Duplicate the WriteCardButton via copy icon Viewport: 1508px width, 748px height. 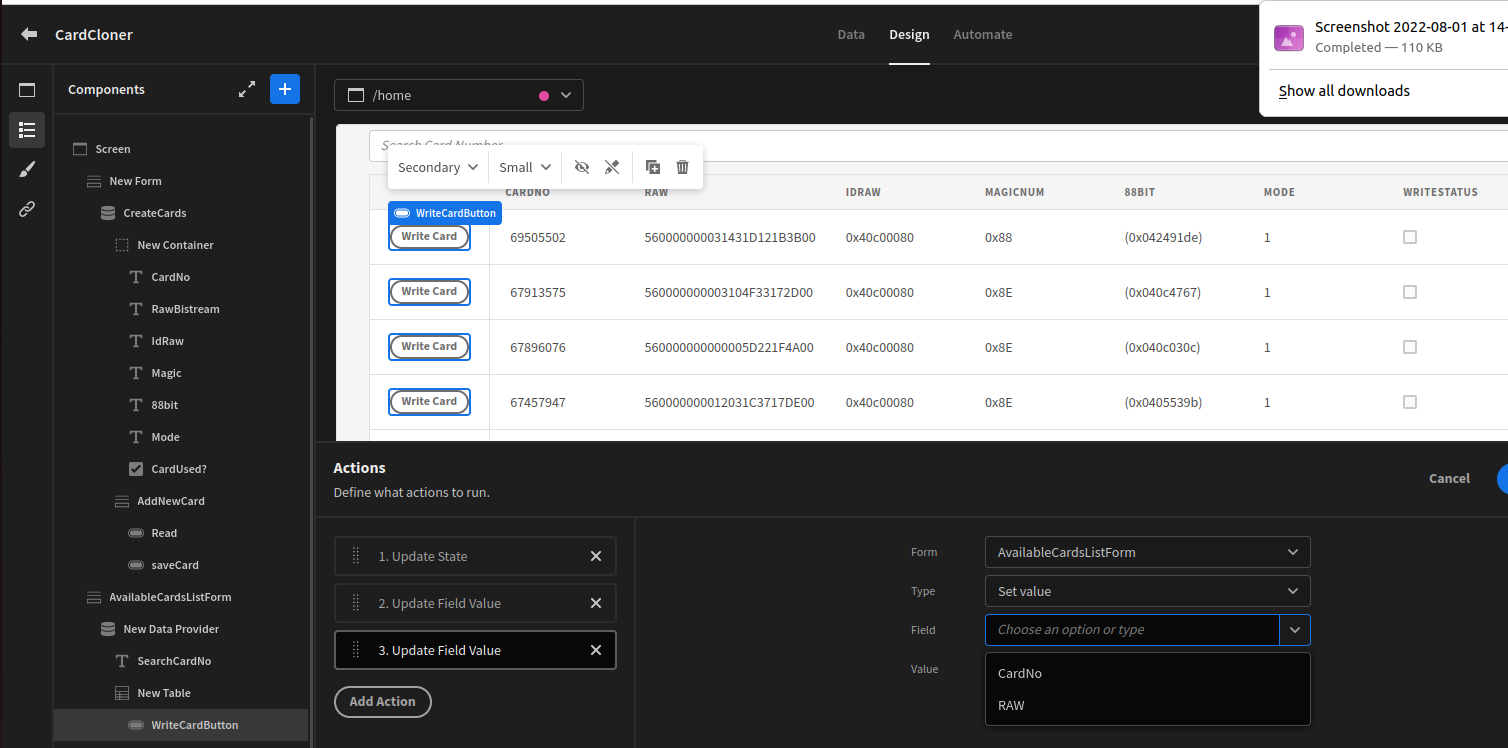tap(652, 167)
